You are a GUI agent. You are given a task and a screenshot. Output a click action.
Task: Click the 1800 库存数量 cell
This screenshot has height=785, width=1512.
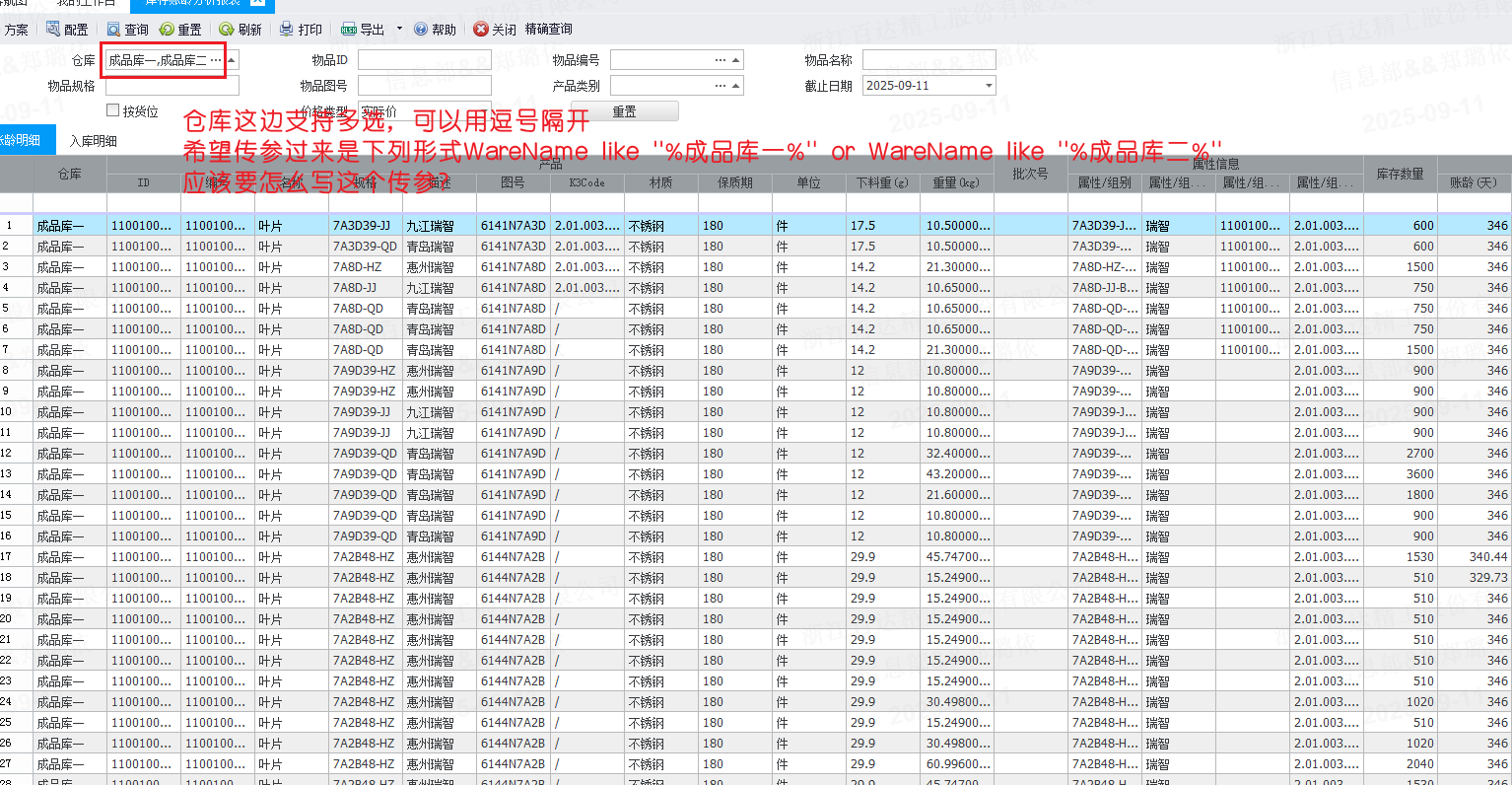(1400, 495)
